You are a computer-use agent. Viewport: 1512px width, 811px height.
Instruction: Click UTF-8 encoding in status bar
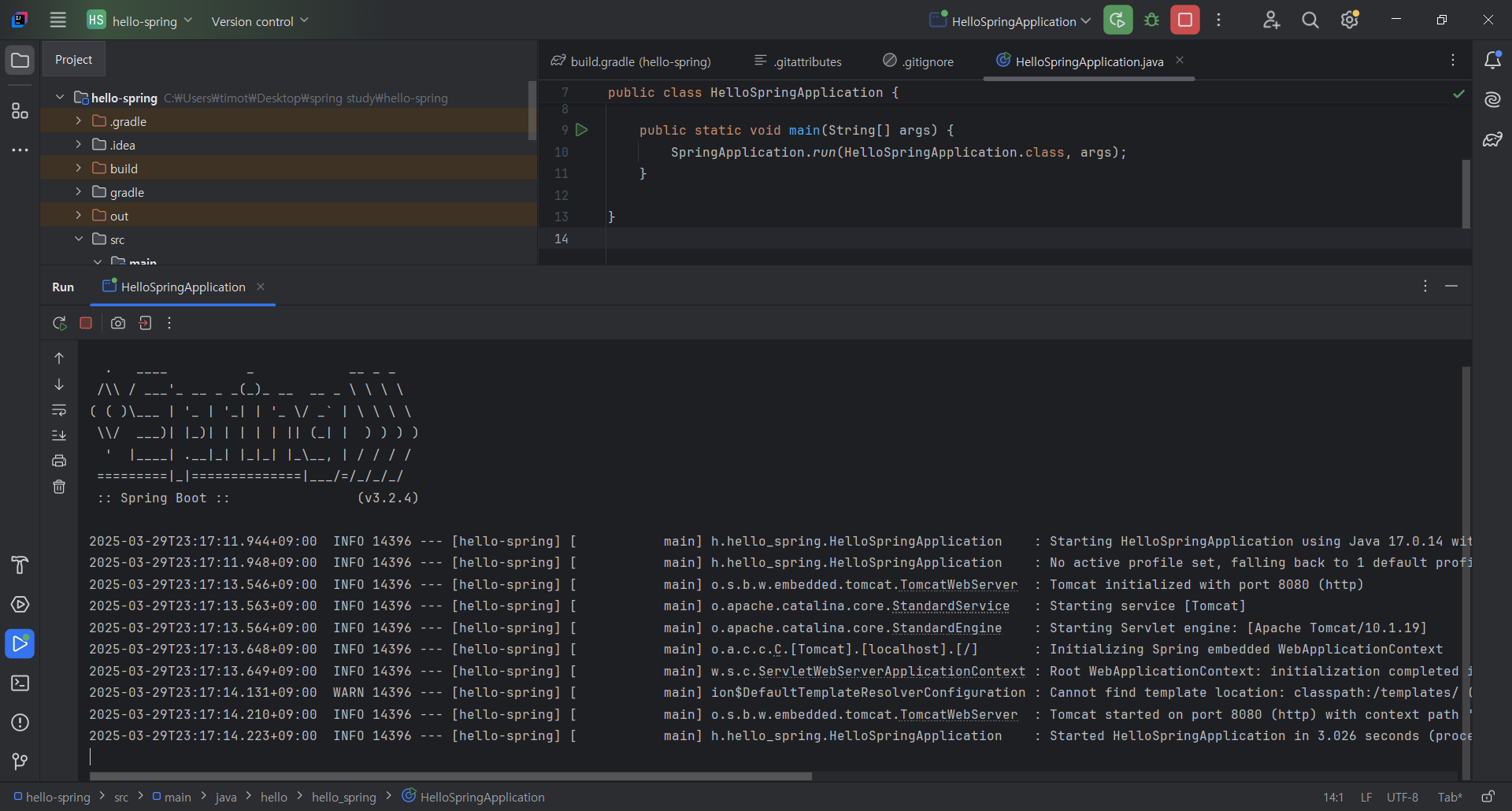pos(1403,797)
